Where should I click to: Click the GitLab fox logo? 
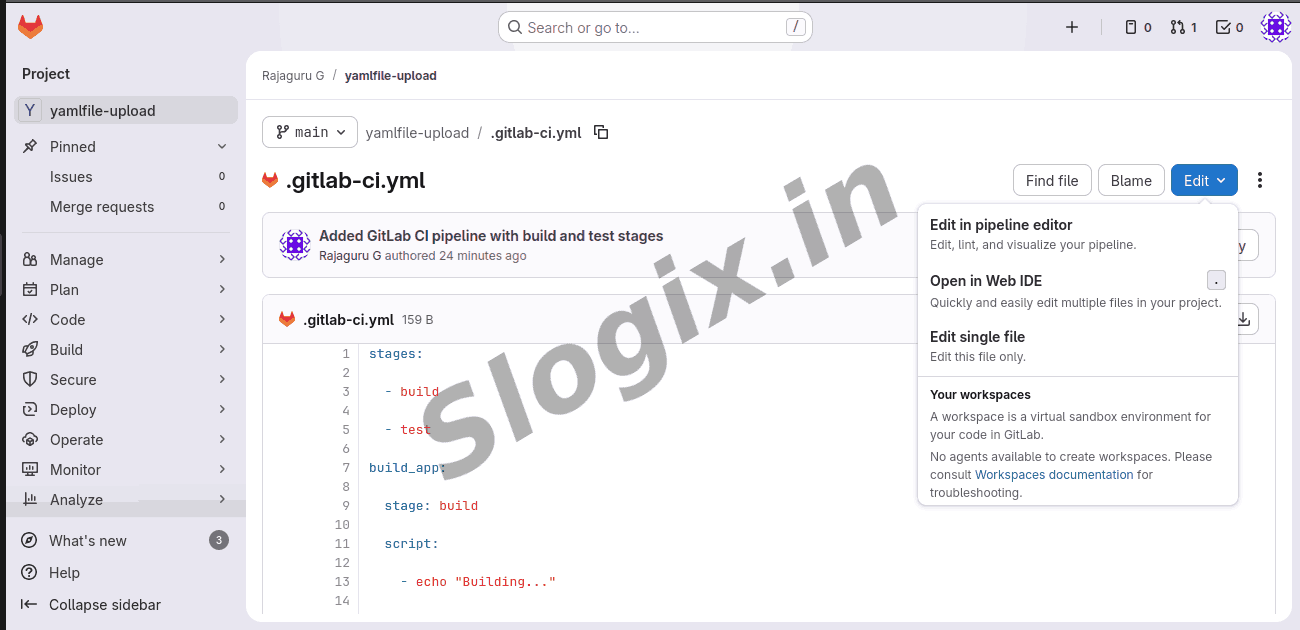click(31, 27)
